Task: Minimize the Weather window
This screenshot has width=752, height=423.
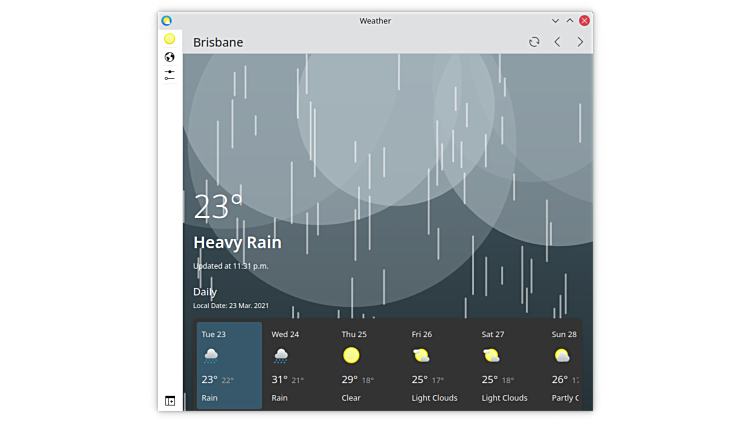Action: pyautogui.click(x=556, y=20)
